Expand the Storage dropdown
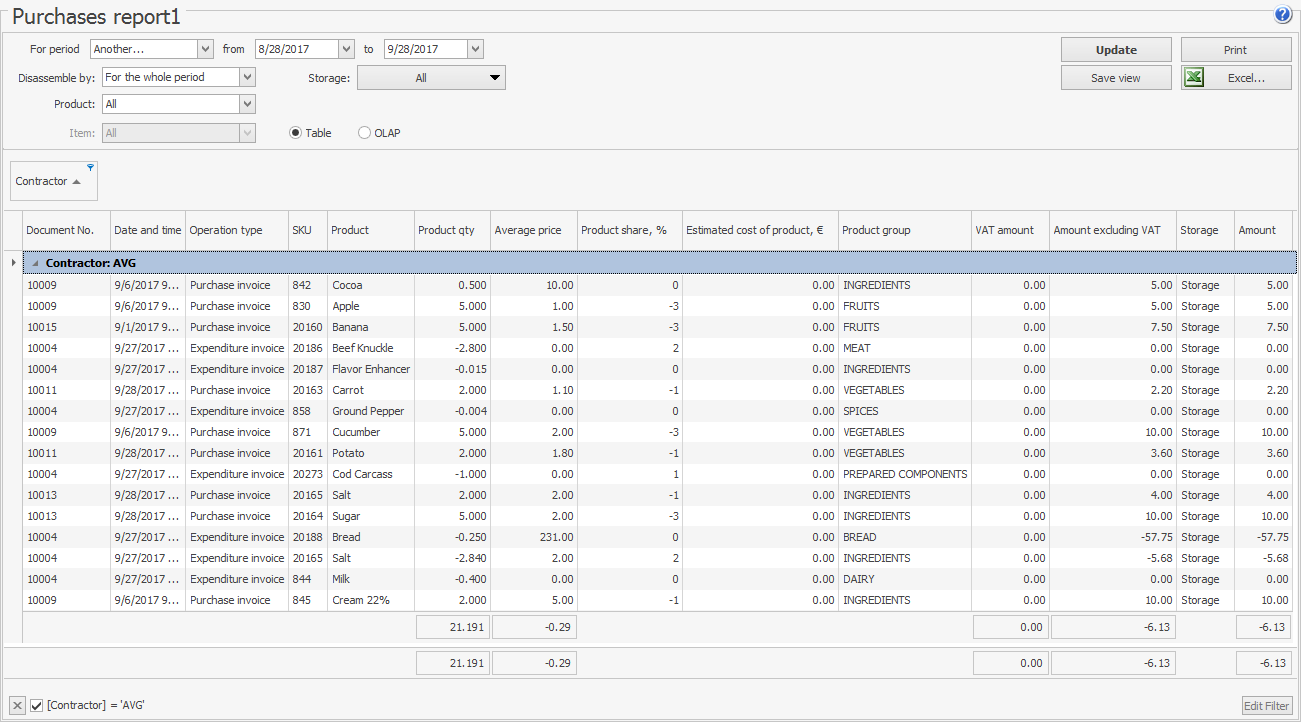Image resolution: width=1301 pixels, height=722 pixels. tap(494, 78)
